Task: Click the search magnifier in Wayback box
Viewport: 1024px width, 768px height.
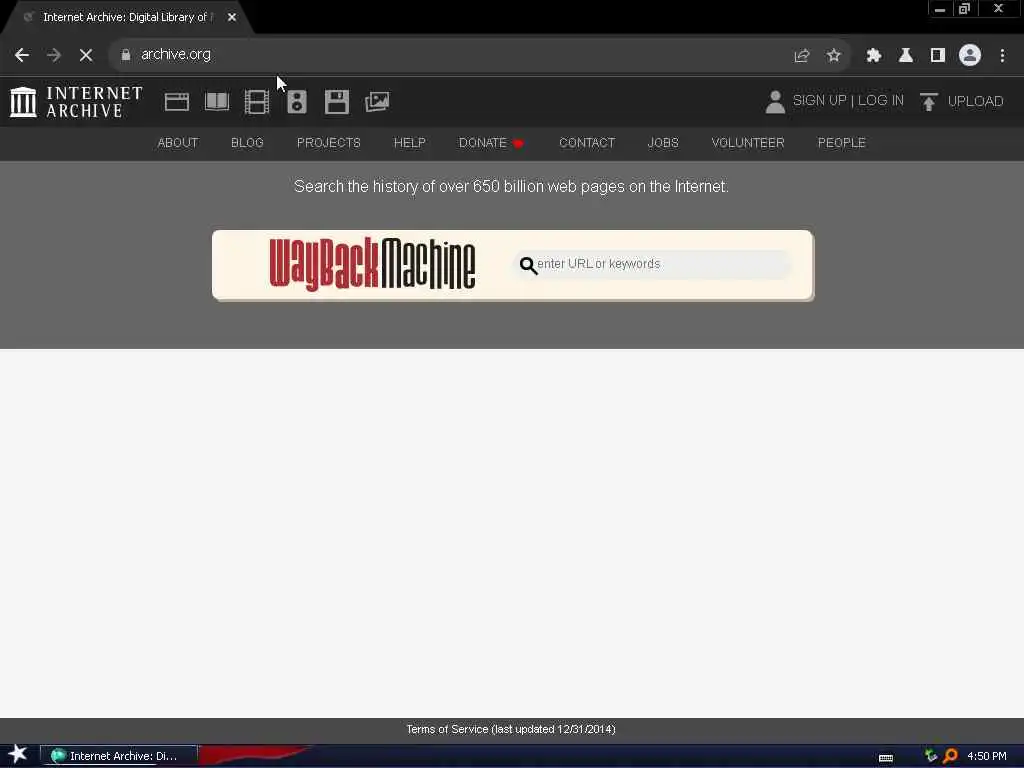Action: pos(528,265)
